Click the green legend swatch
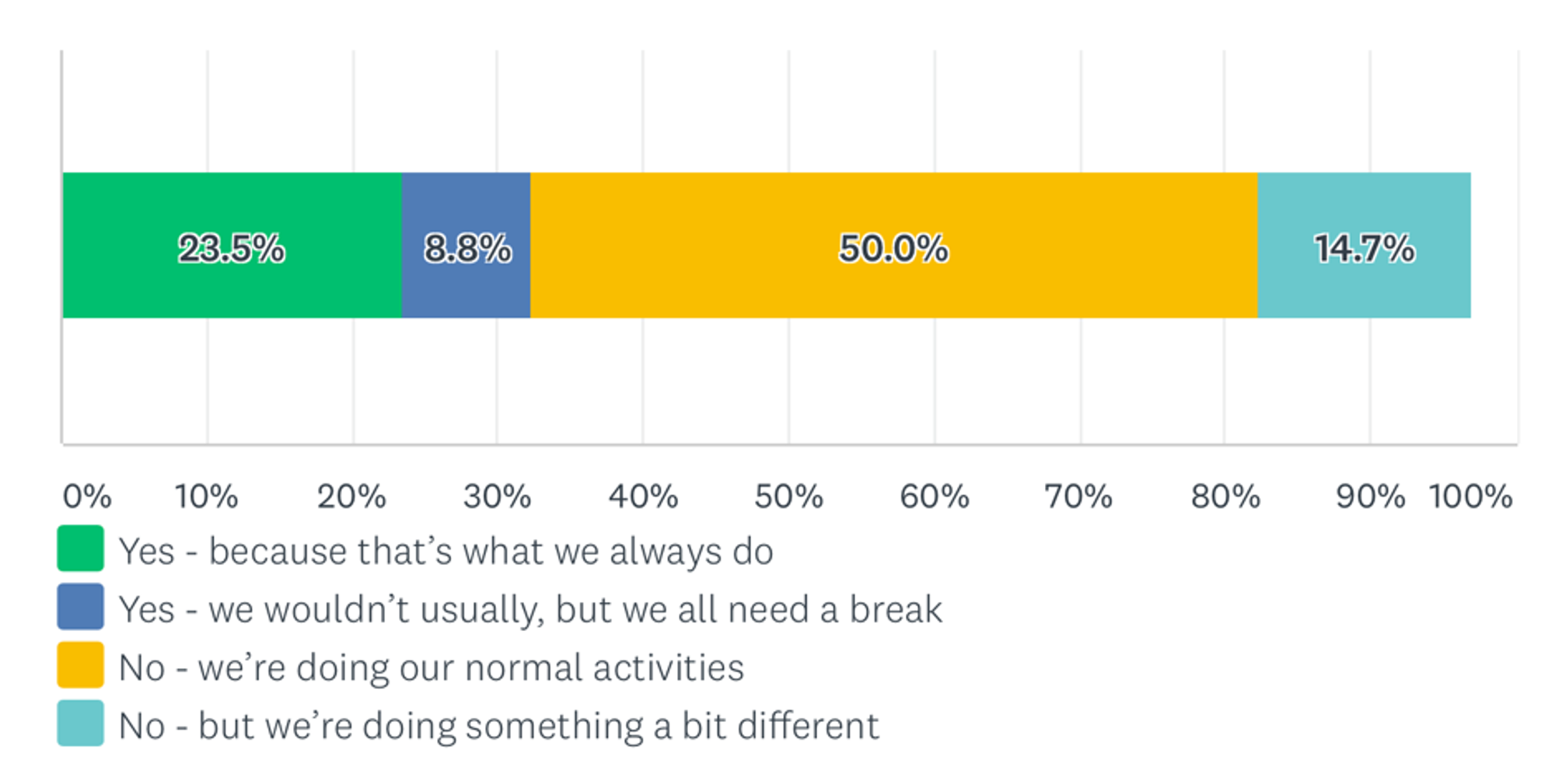Screen dimensions: 1555x784 pyautogui.click(x=80, y=548)
